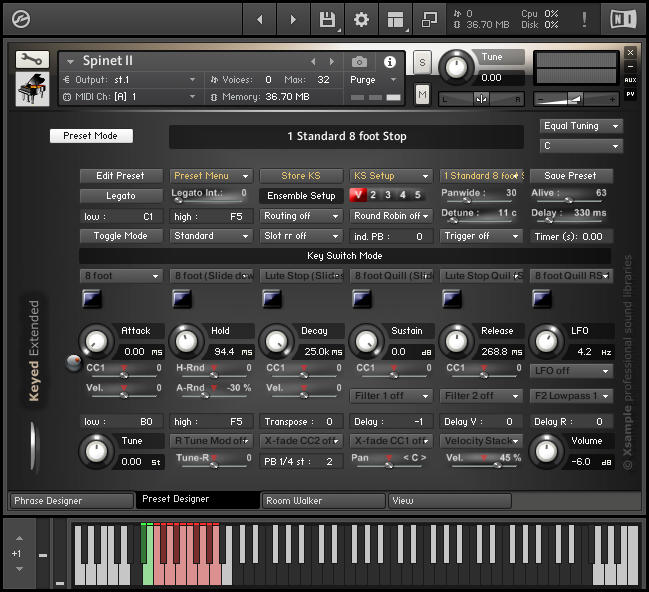Click the Save Preset button
Viewport: 649px width, 592px height.
[x=571, y=176]
